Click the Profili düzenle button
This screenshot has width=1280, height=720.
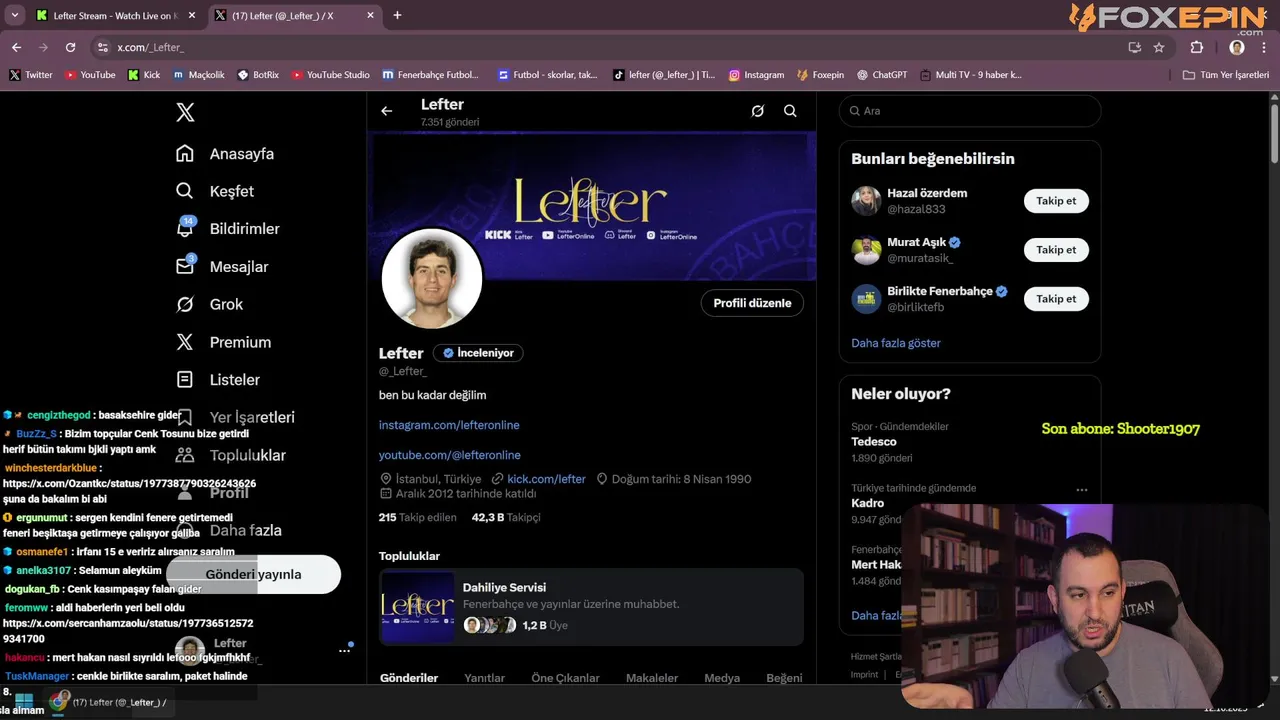tap(752, 303)
